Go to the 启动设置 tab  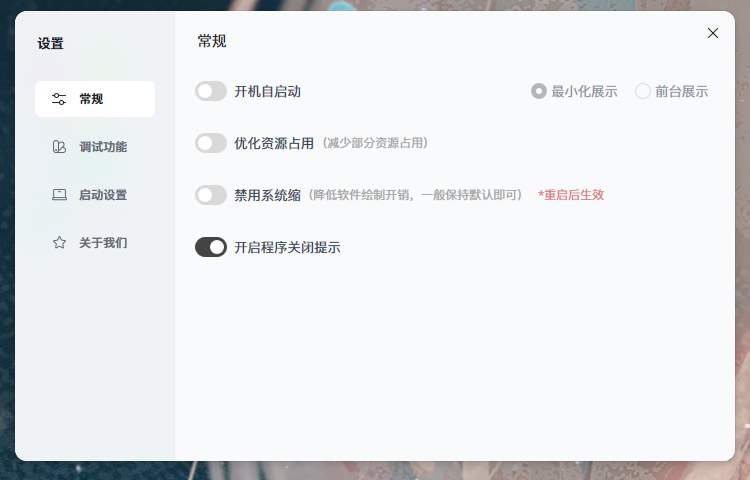[x=103, y=195]
